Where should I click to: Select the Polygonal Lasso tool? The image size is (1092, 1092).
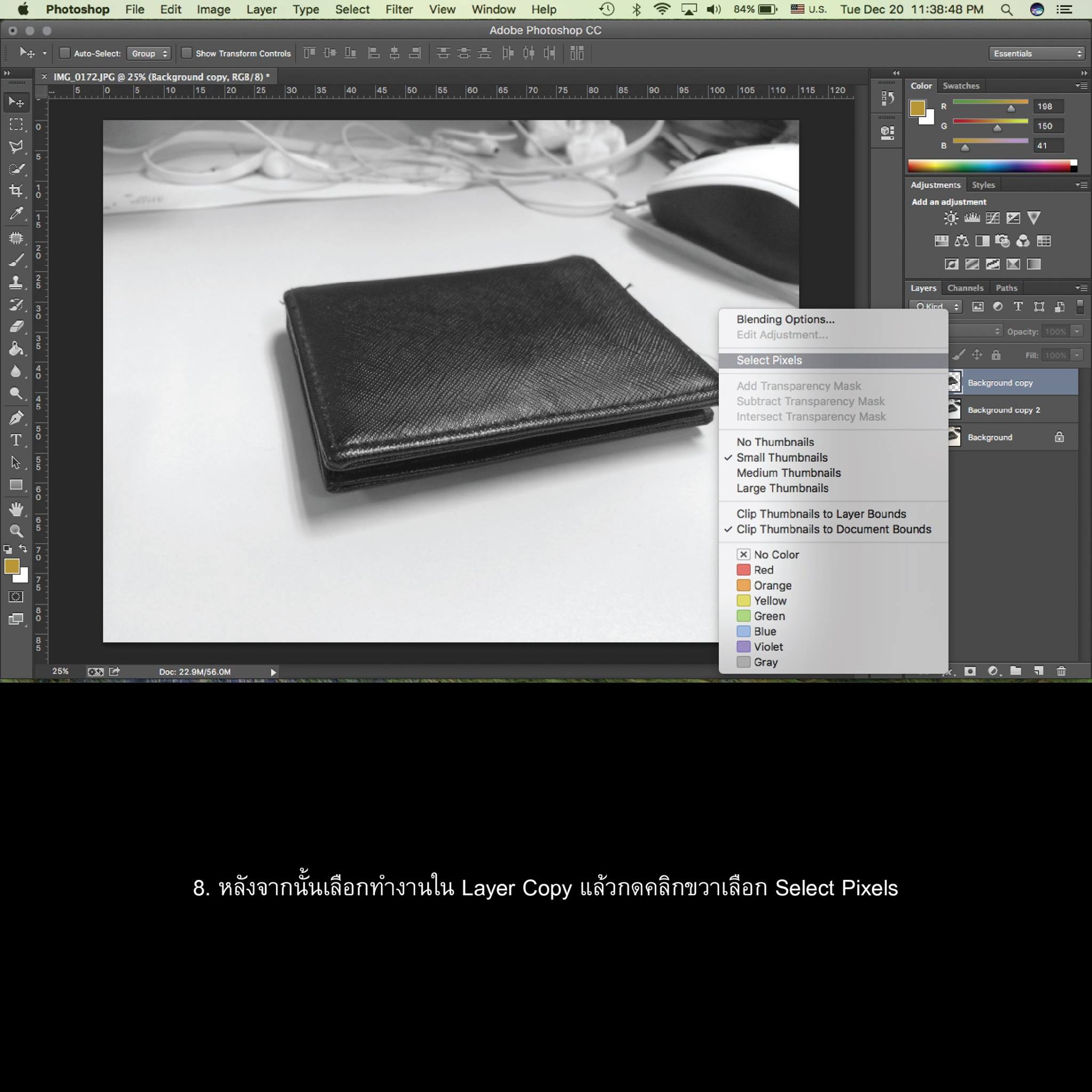[x=17, y=147]
